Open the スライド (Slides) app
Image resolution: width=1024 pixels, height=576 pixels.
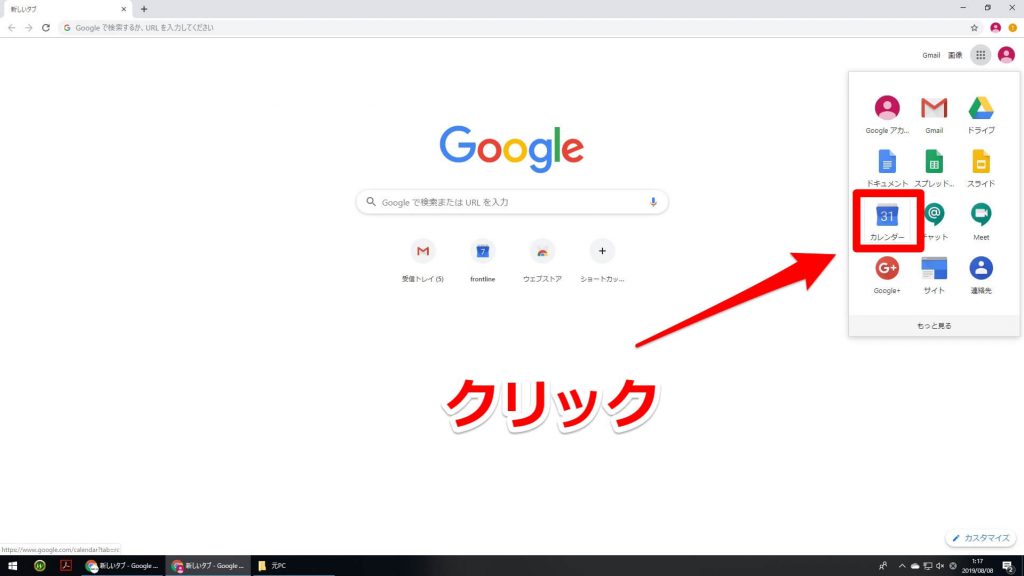pyautogui.click(x=981, y=168)
